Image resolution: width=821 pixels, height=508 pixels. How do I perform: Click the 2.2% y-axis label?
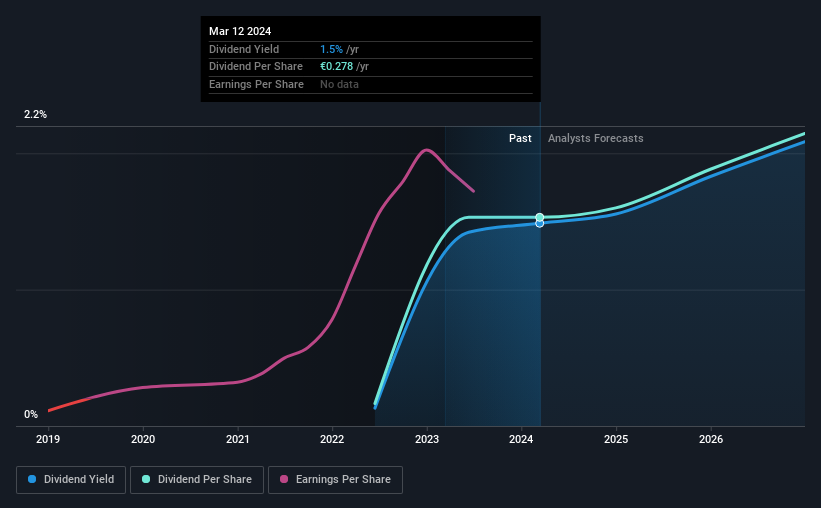point(35,114)
